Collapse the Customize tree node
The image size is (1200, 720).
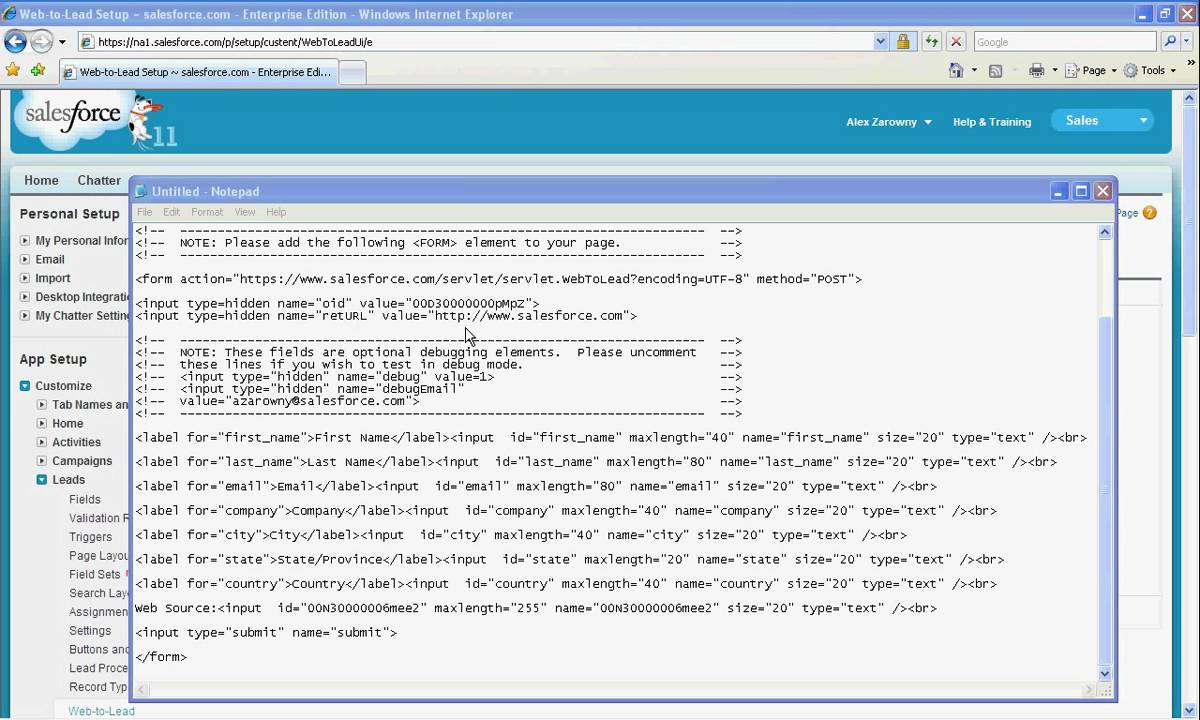point(25,386)
